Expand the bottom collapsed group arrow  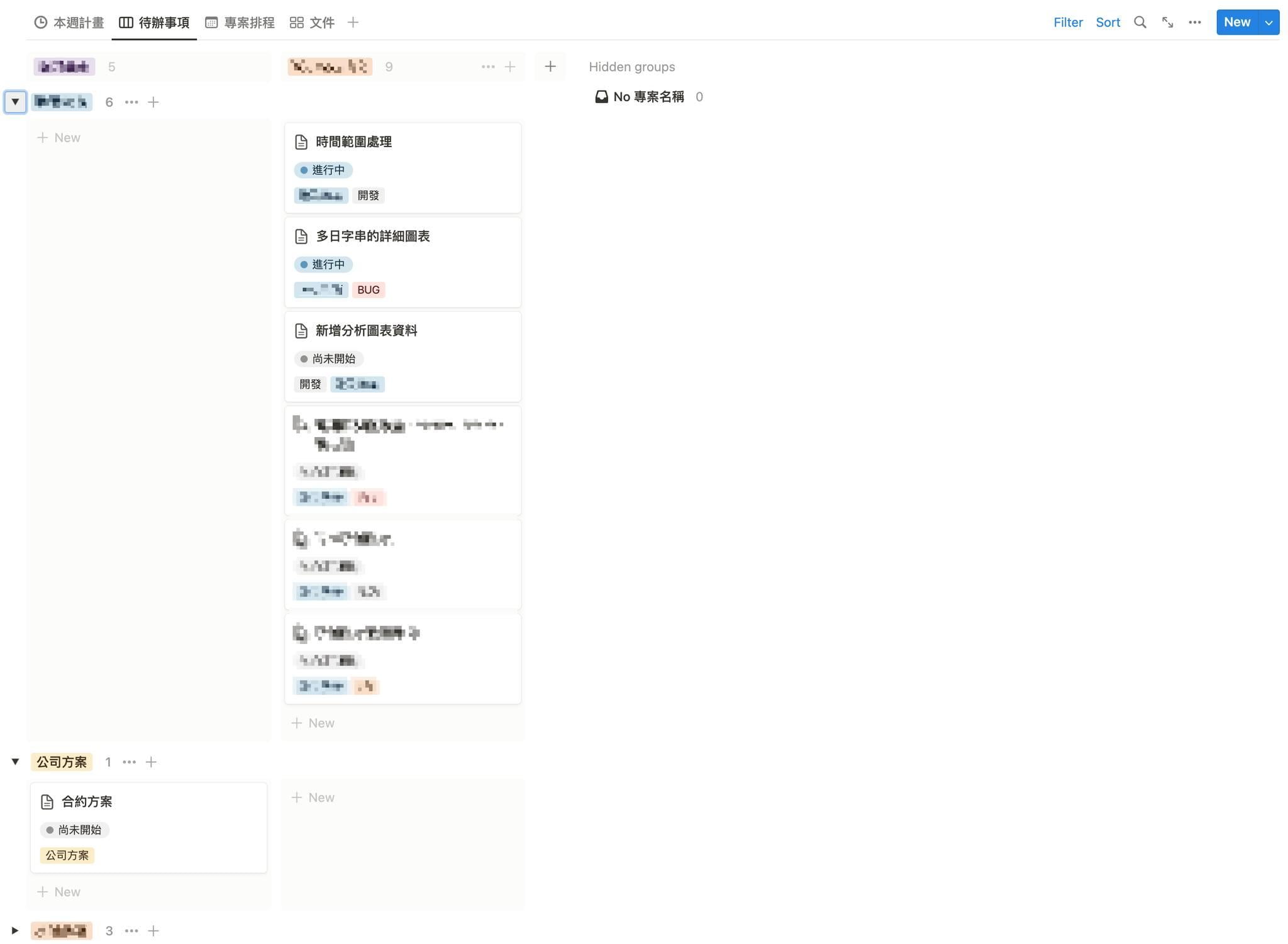16,931
